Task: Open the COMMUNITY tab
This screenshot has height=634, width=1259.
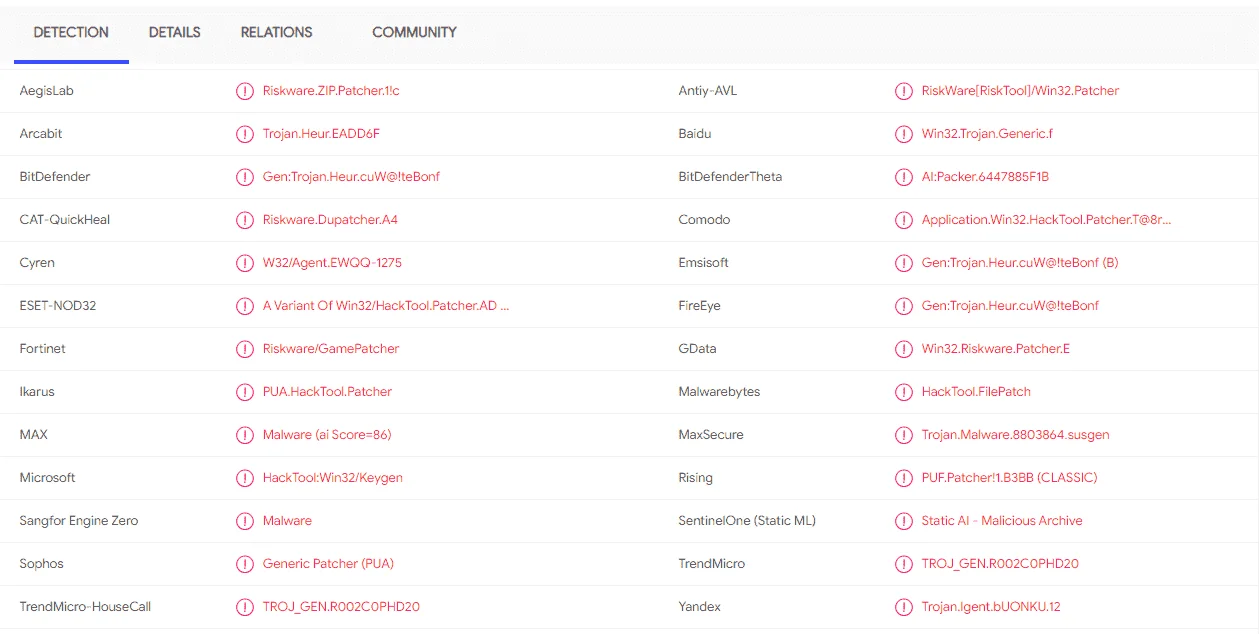Action: (414, 32)
